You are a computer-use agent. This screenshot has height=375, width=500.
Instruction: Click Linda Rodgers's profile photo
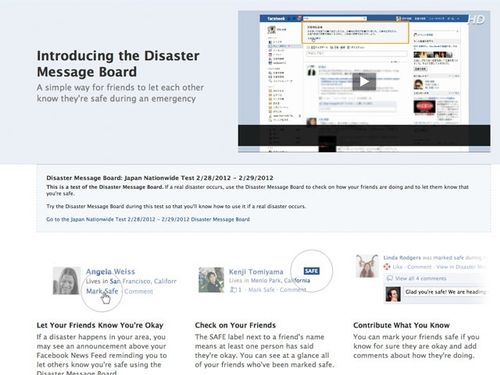[367, 266]
